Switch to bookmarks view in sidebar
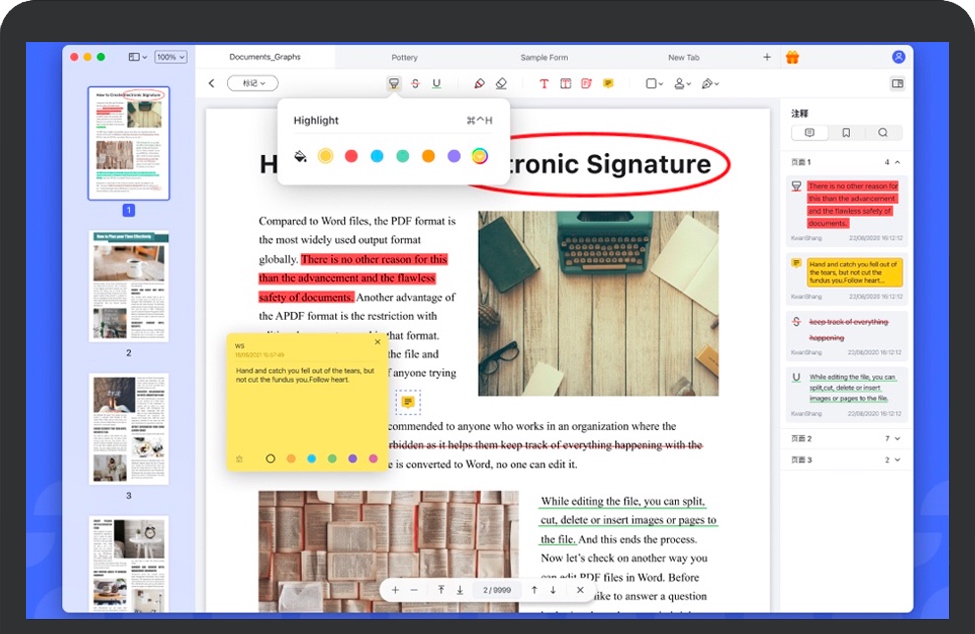This screenshot has height=634, width=975. click(x=846, y=132)
